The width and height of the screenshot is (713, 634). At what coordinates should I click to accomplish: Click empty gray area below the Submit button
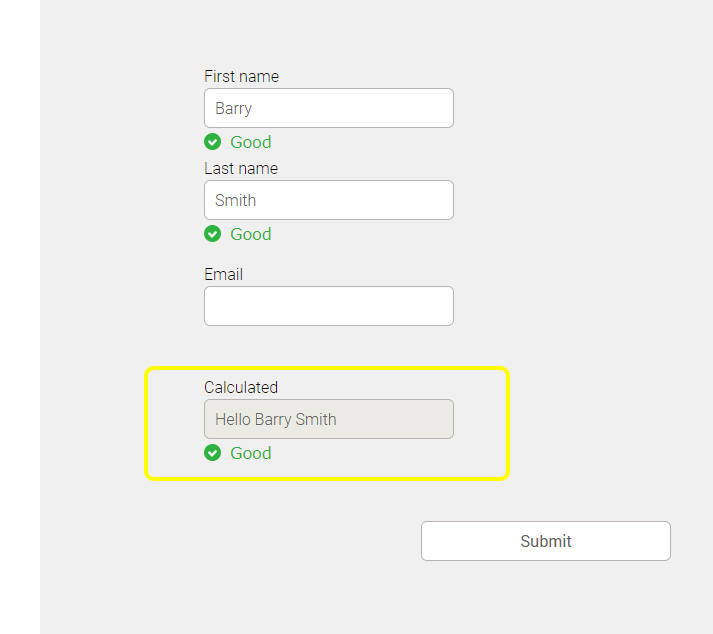[x=545, y=598]
